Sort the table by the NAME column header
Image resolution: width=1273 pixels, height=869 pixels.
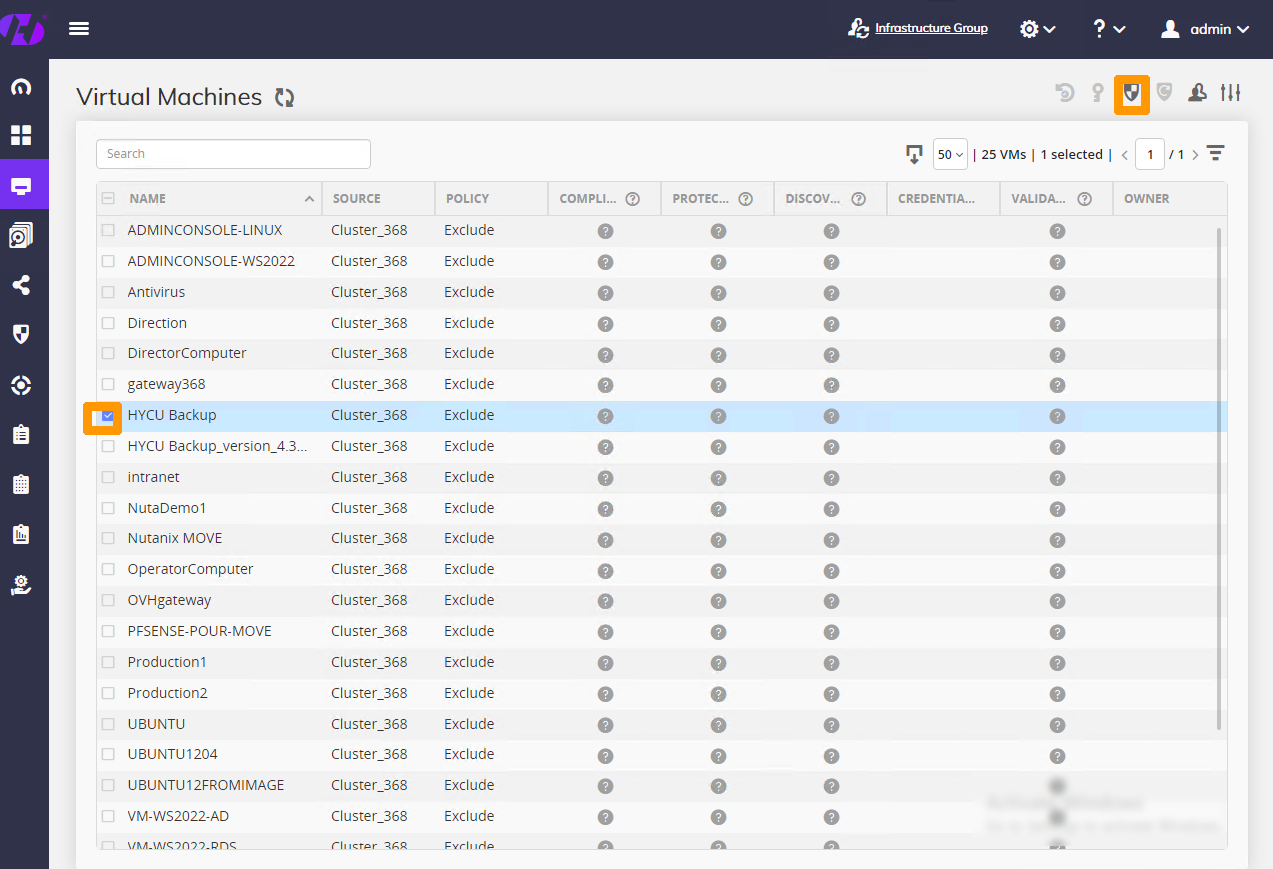point(147,198)
